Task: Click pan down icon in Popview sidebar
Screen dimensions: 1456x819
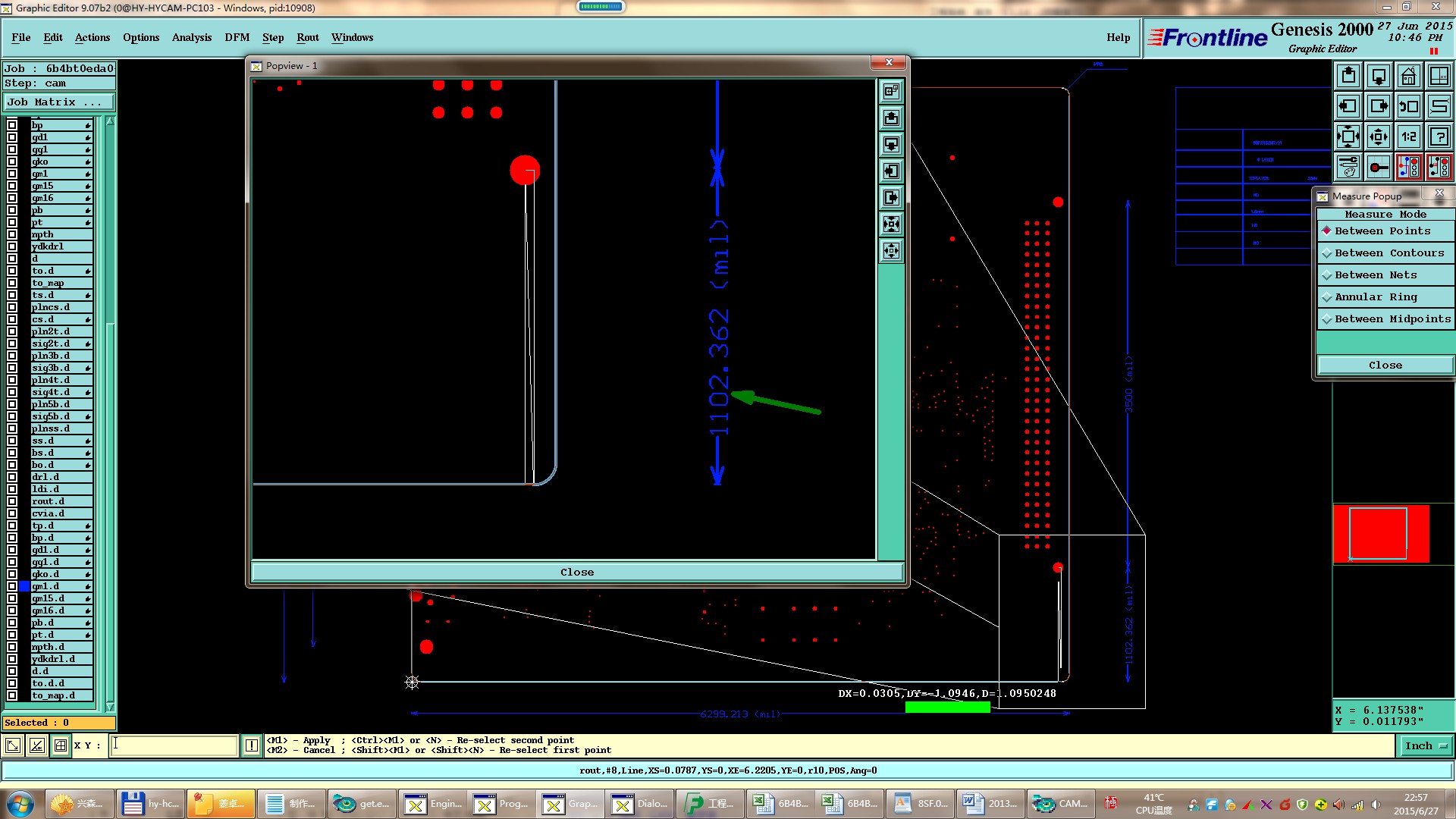Action: click(892, 145)
